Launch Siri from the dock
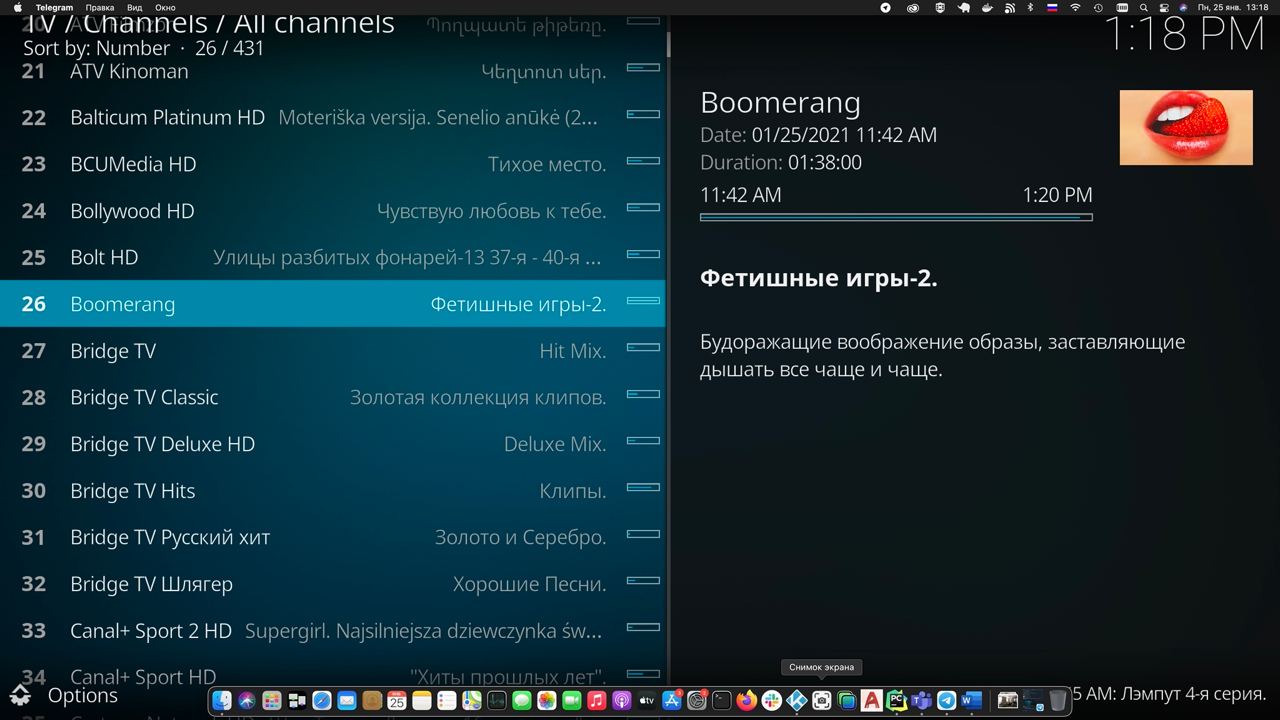The width and height of the screenshot is (1280, 720). click(x=247, y=701)
